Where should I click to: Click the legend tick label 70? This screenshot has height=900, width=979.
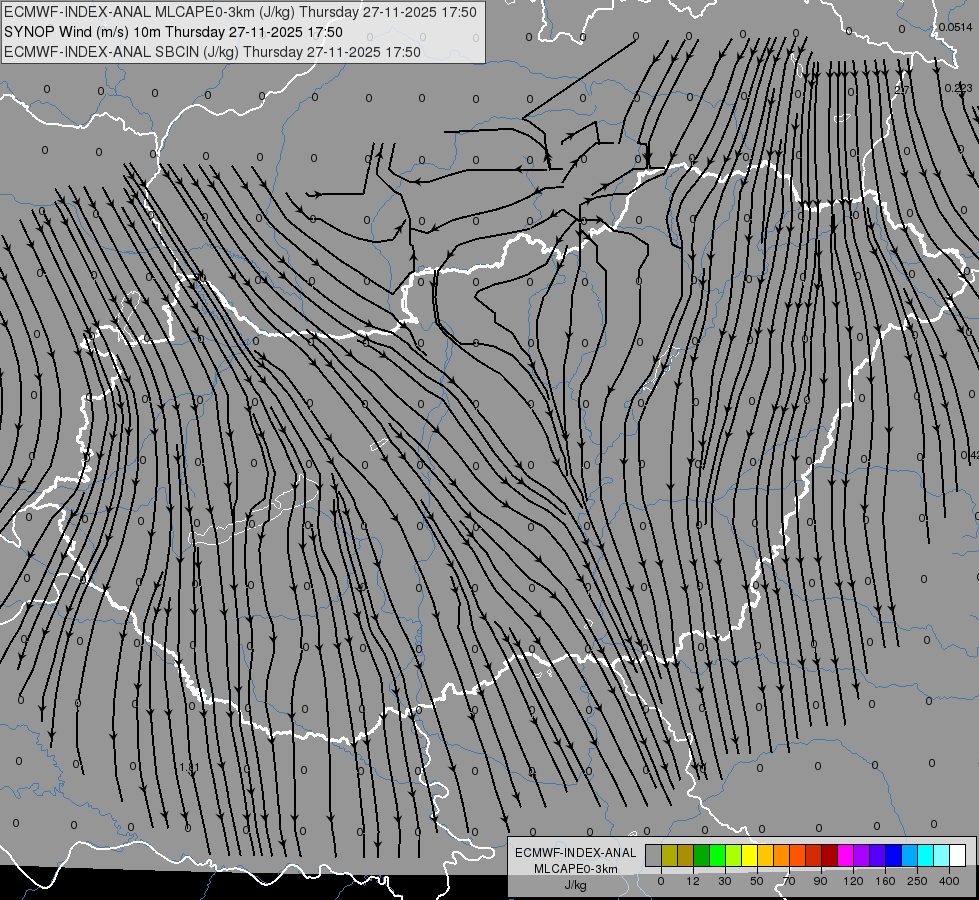click(789, 881)
